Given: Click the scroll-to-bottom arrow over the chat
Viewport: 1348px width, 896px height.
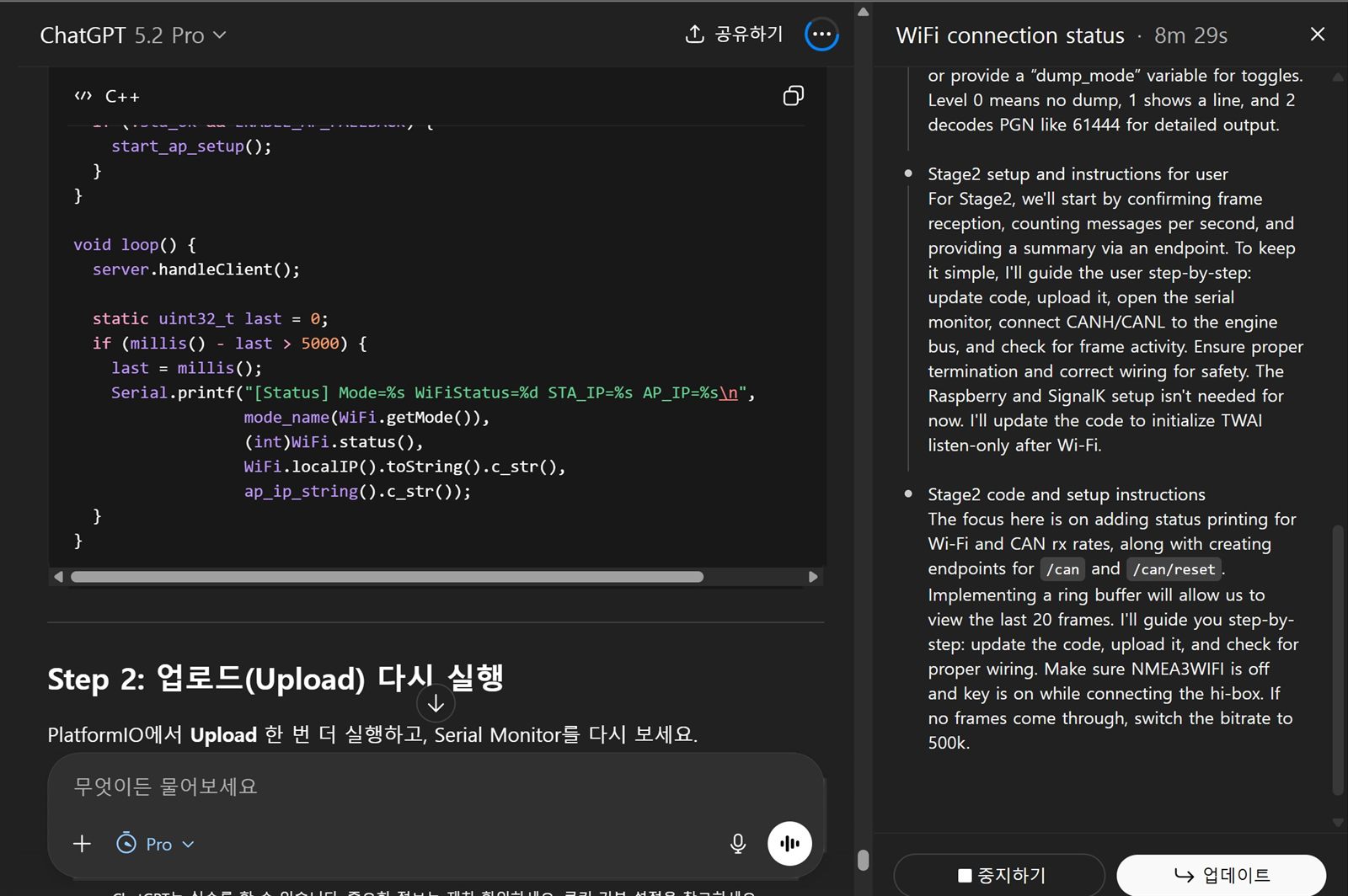Looking at the screenshot, I should (x=435, y=702).
